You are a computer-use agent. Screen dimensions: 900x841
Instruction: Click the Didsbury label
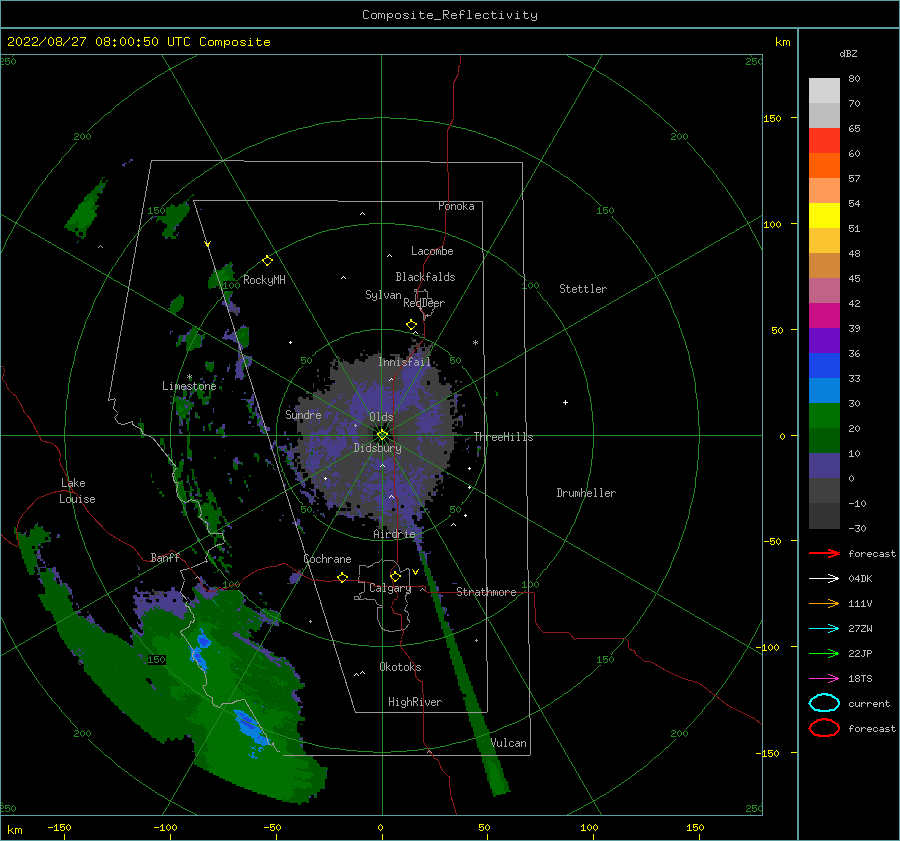[377, 448]
